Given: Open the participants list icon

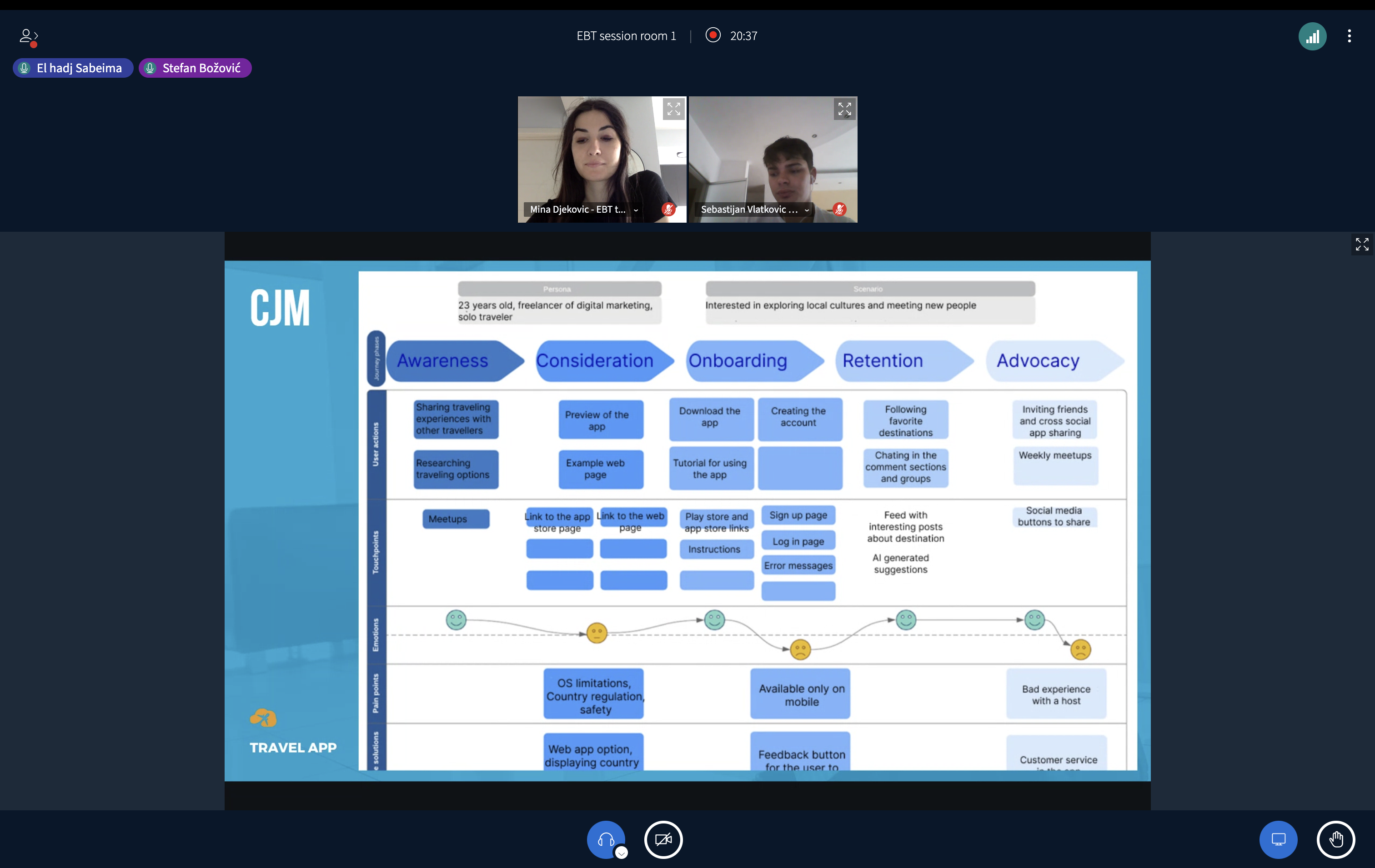Looking at the screenshot, I should tap(27, 36).
